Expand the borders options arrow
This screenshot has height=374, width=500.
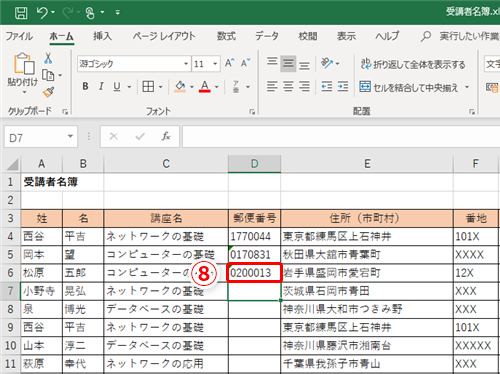[x=161, y=87]
